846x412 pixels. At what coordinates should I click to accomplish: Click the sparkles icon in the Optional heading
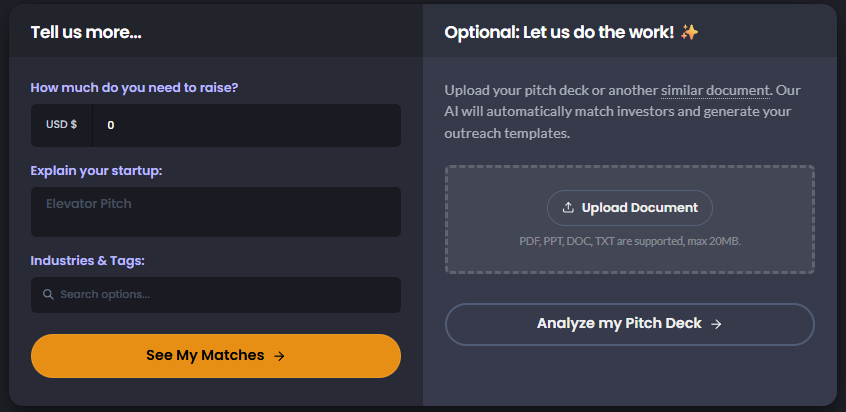click(x=690, y=32)
